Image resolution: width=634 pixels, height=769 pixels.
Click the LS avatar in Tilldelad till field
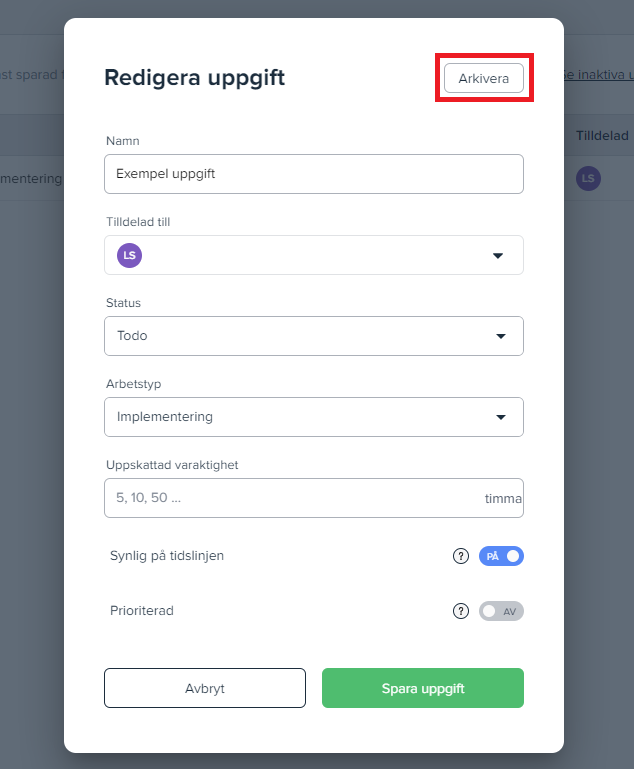coord(129,255)
